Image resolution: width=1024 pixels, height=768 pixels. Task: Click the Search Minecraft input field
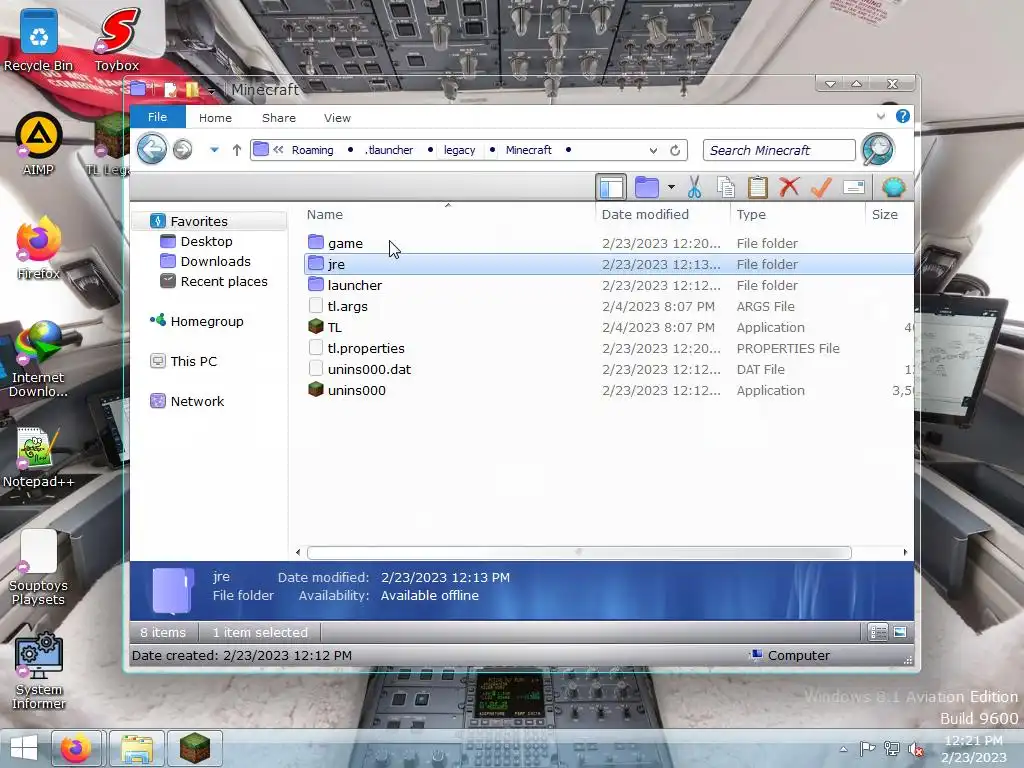(778, 150)
